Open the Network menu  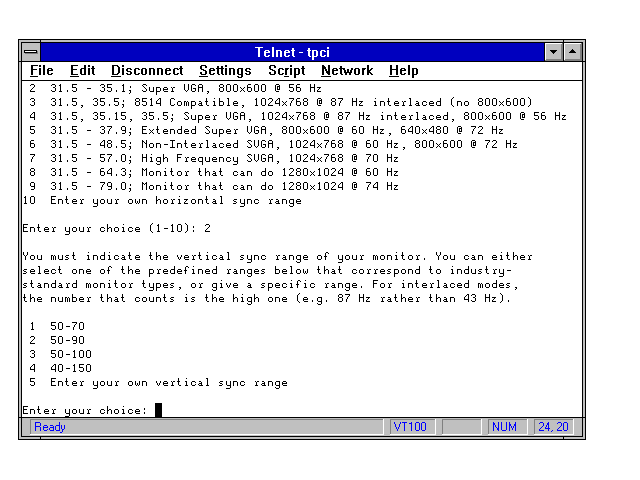tap(346, 71)
